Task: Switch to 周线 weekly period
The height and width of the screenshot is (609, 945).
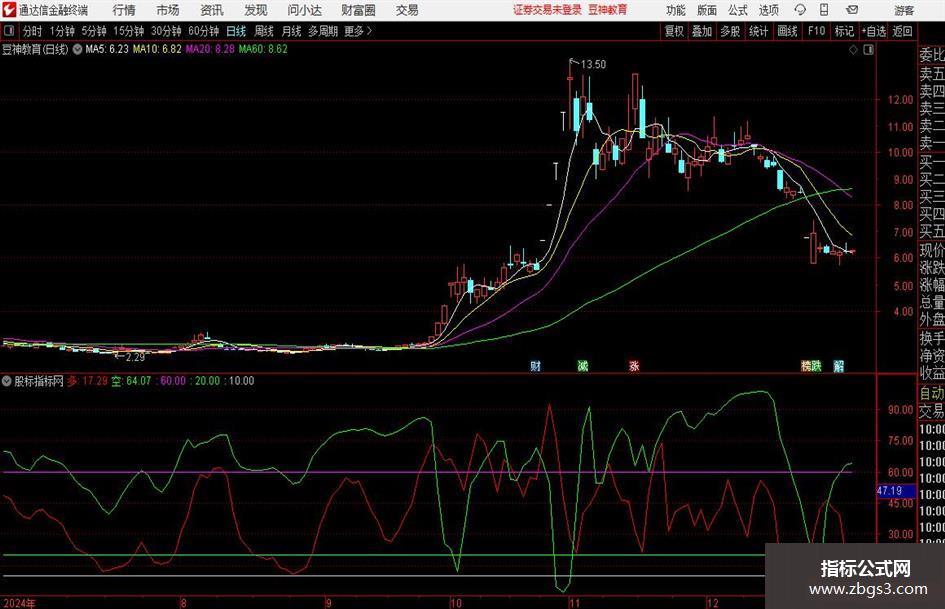Action: tap(264, 31)
